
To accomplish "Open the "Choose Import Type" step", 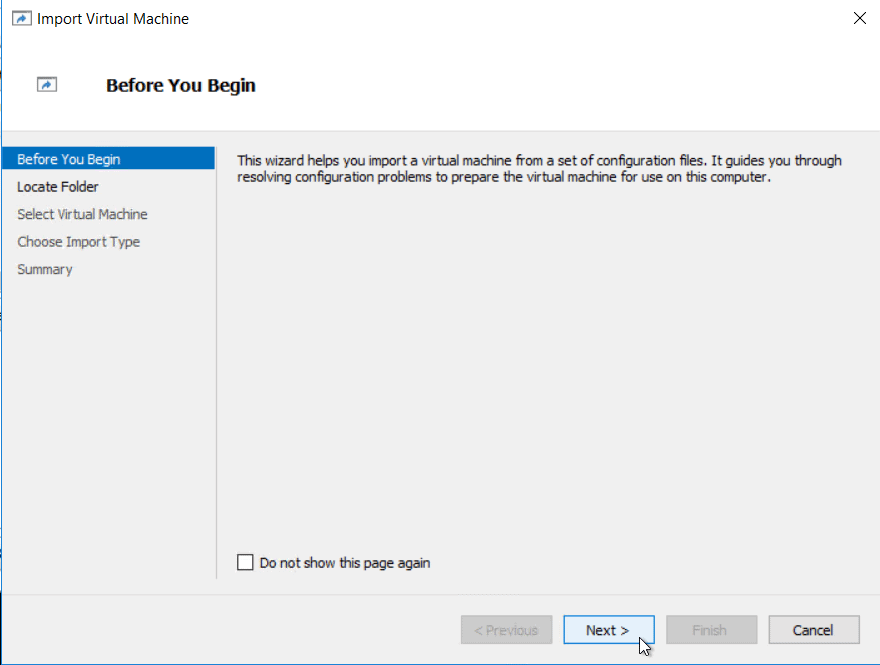I will pos(78,241).
